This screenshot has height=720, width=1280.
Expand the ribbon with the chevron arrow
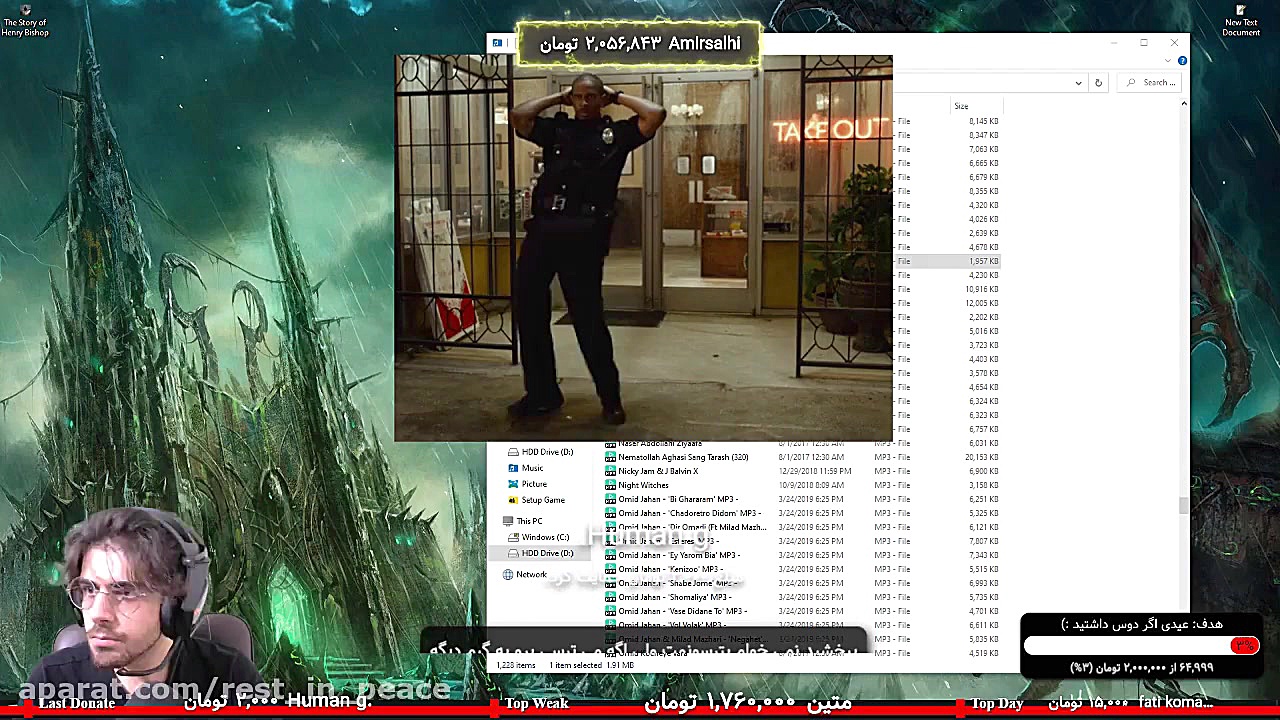pos(1168,61)
